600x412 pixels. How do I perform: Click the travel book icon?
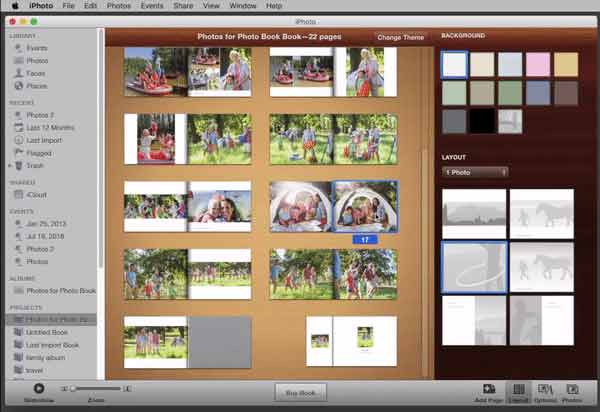pyautogui.click(x=18, y=370)
